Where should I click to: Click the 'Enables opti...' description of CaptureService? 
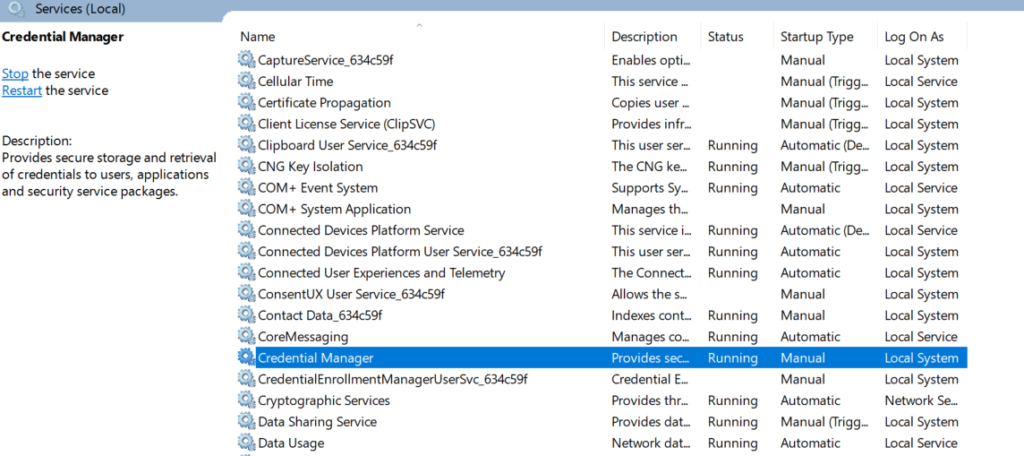[650, 60]
